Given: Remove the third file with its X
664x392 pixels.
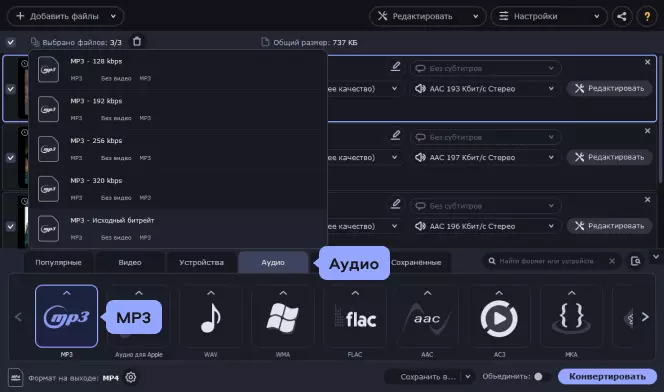Looking at the screenshot, I should pos(647,199).
